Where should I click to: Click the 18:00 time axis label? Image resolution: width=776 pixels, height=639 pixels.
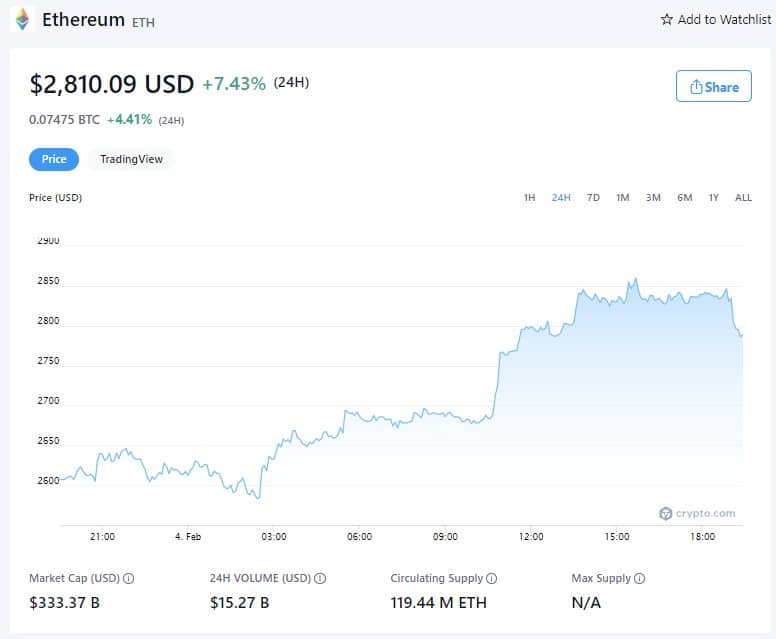[702, 537]
